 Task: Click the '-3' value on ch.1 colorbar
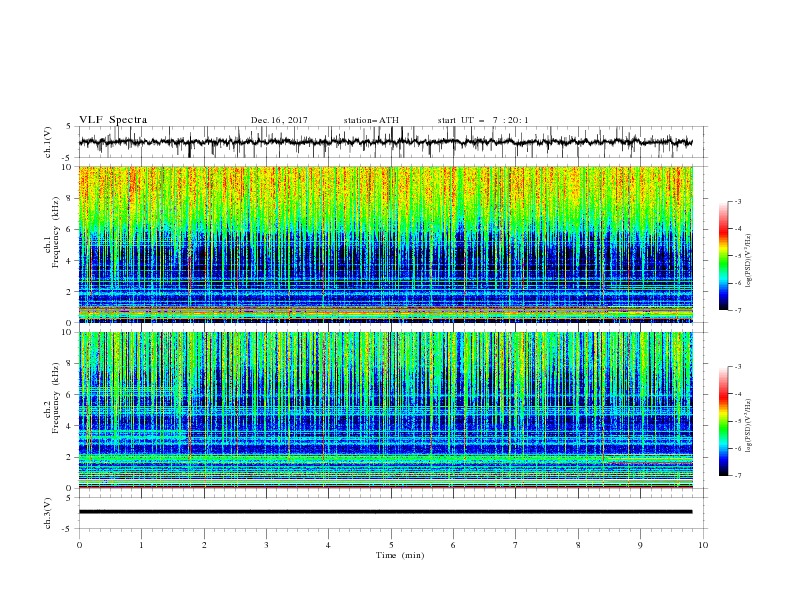[x=737, y=201]
